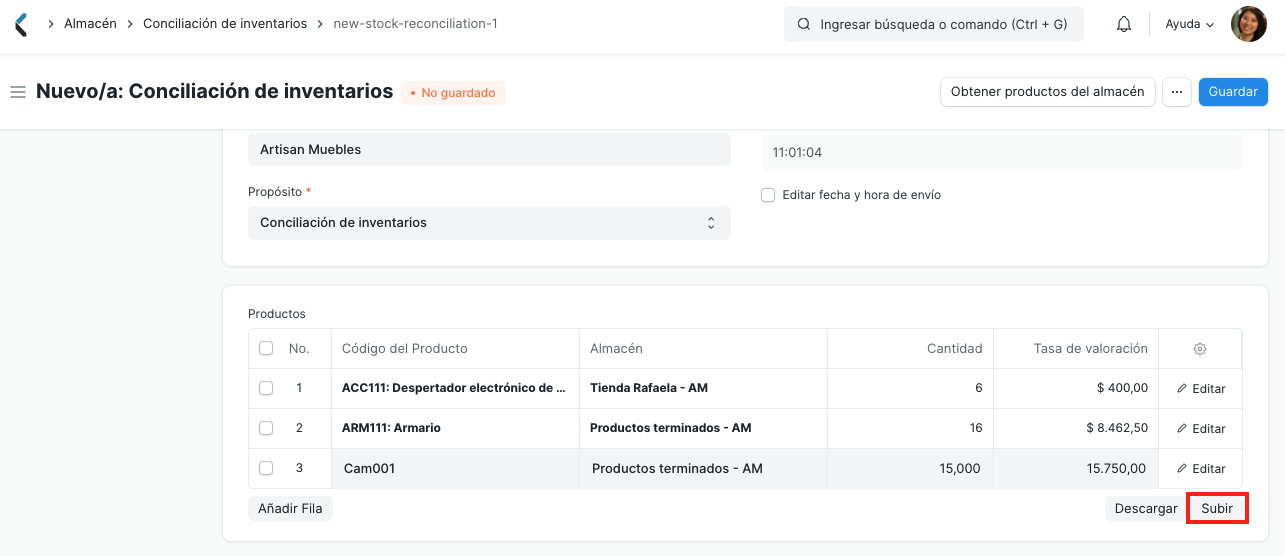The width and height of the screenshot is (1285, 556).
Task: Click the 15.750,00 valuation rate cell
Action: coord(1076,468)
